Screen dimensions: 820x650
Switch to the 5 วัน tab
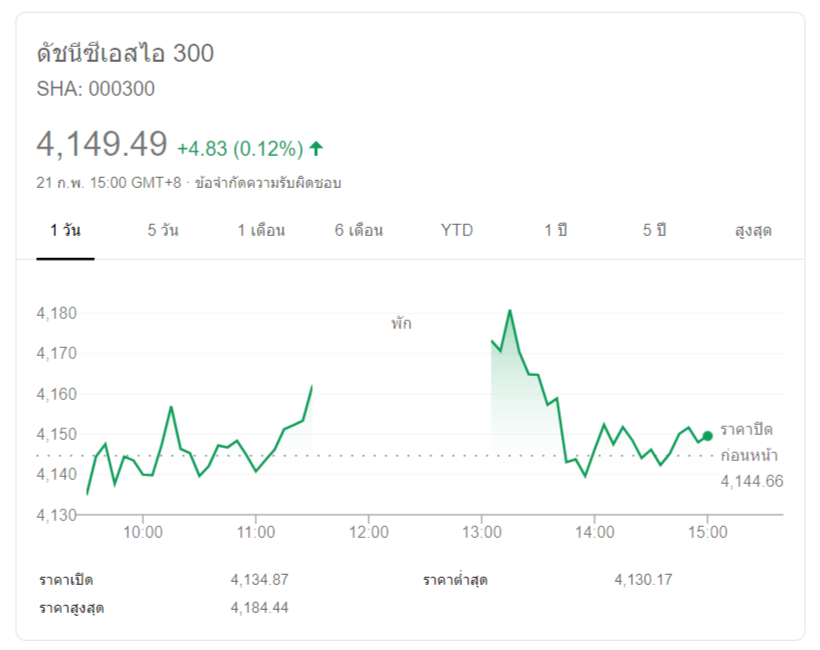coord(163,230)
